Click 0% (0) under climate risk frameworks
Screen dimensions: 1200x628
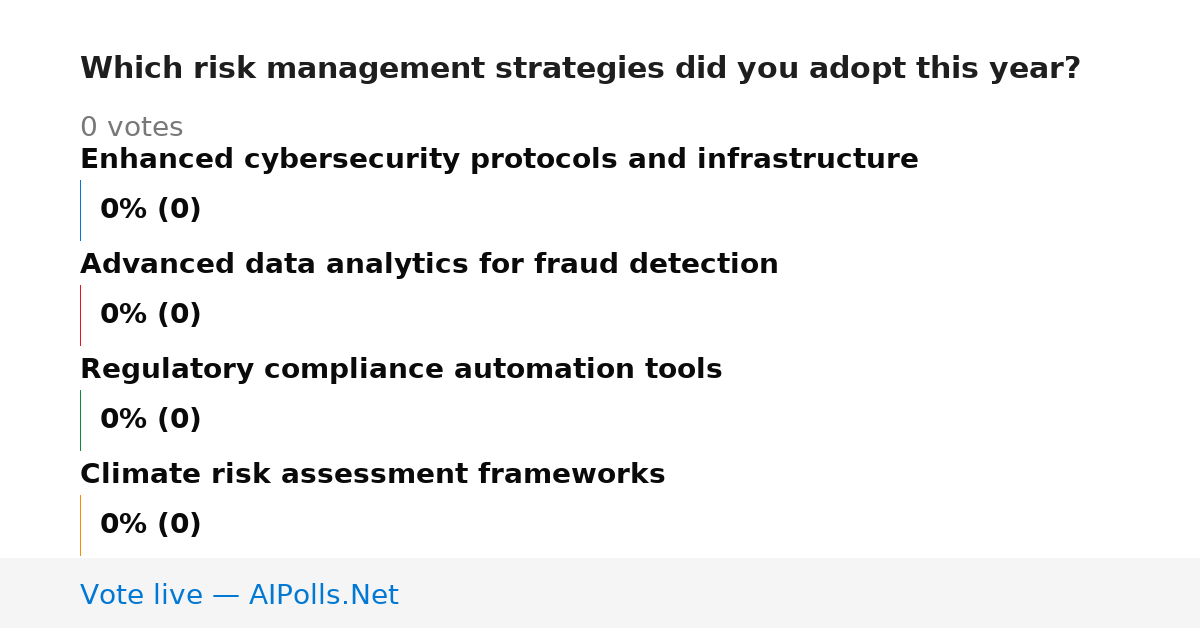[151, 525]
